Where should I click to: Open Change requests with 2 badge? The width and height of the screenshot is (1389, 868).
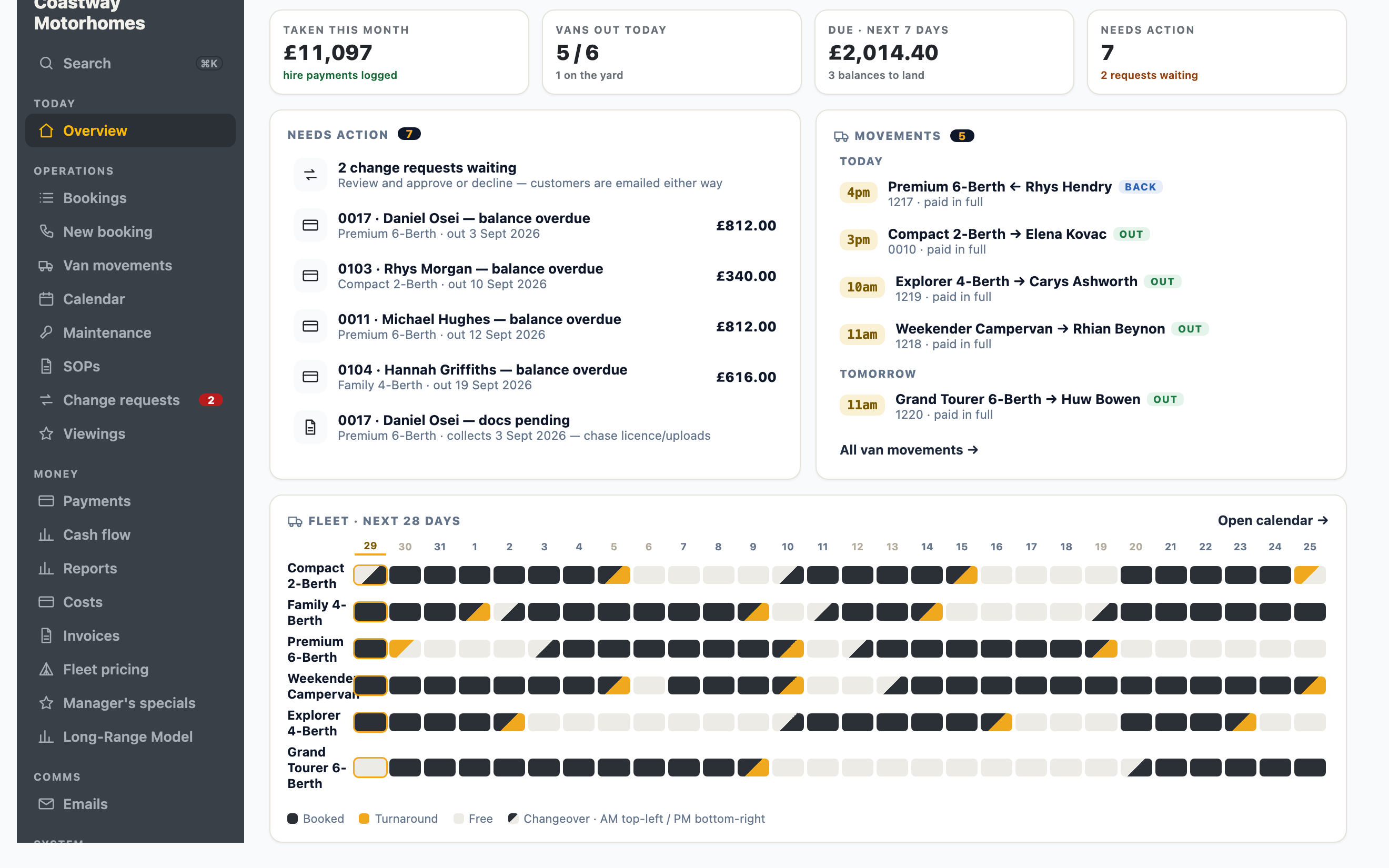[130, 400]
